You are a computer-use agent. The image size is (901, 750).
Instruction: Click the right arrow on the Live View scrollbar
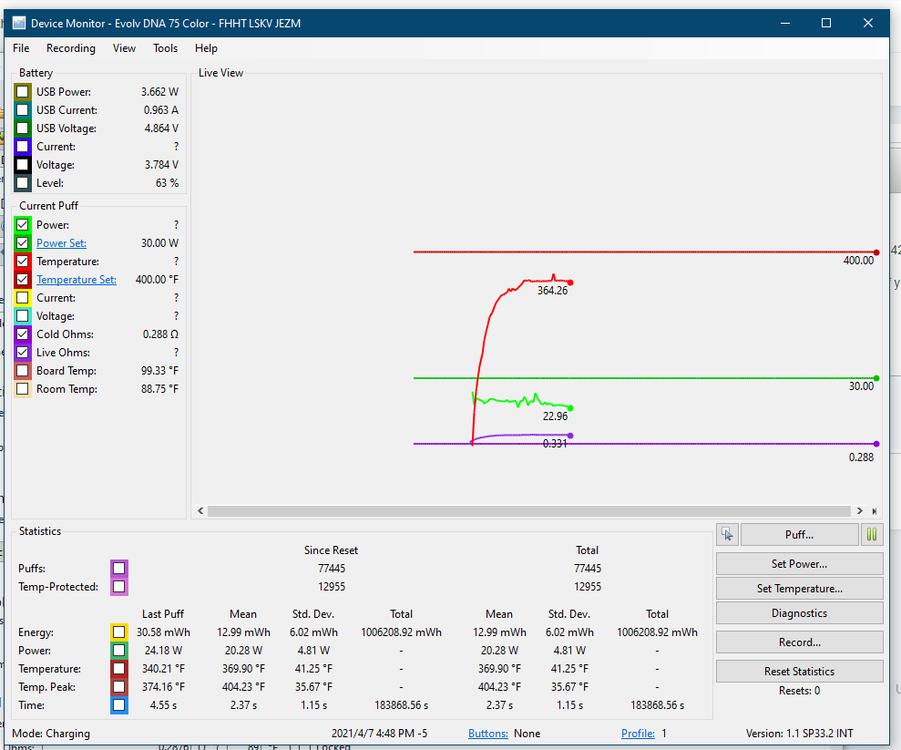coord(861,511)
